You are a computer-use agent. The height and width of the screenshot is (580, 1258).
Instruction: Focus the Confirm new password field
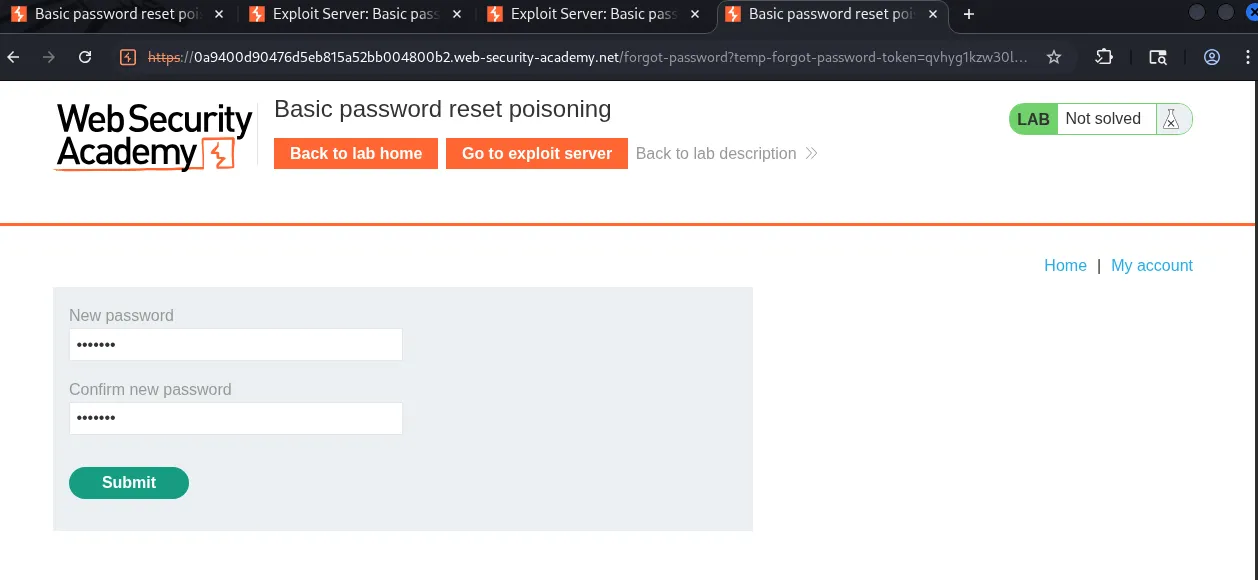tap(236, 418)
